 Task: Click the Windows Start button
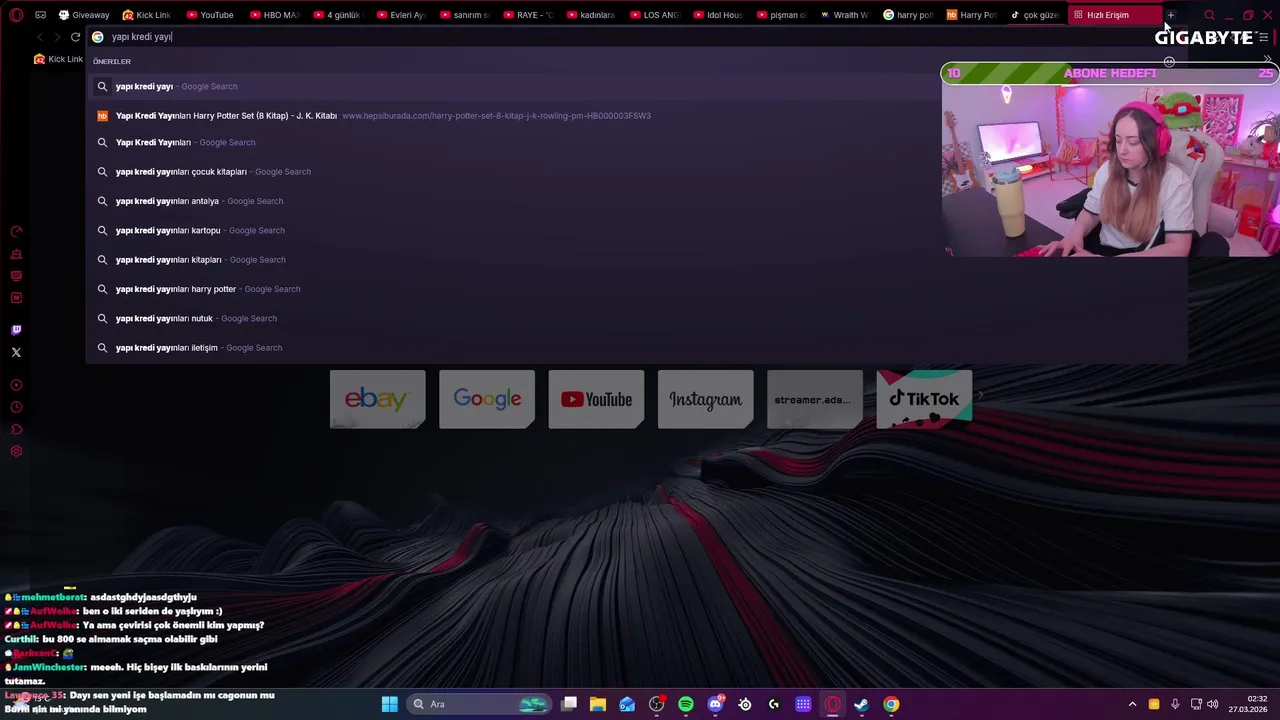tap(390, 704)
